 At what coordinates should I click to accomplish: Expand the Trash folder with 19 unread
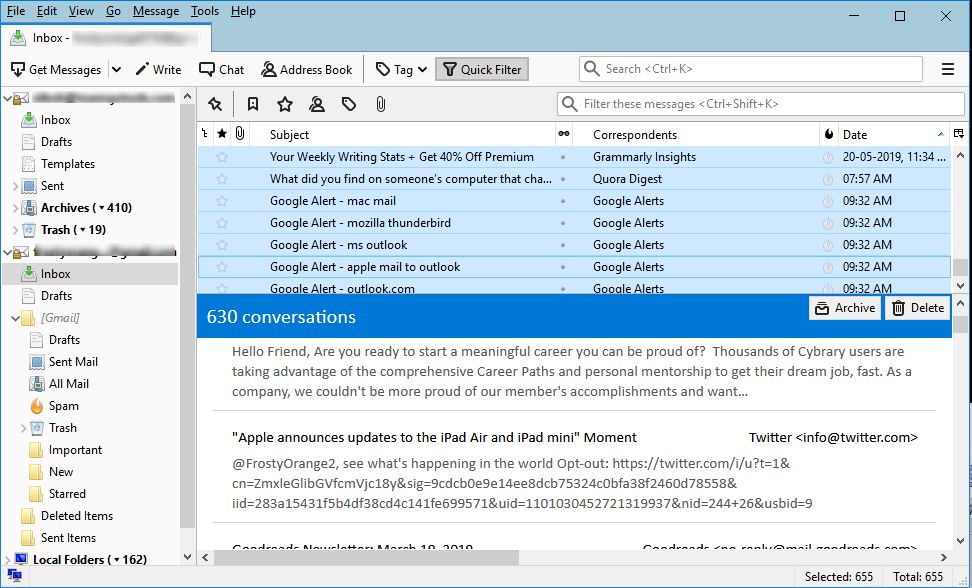(15, 230)
